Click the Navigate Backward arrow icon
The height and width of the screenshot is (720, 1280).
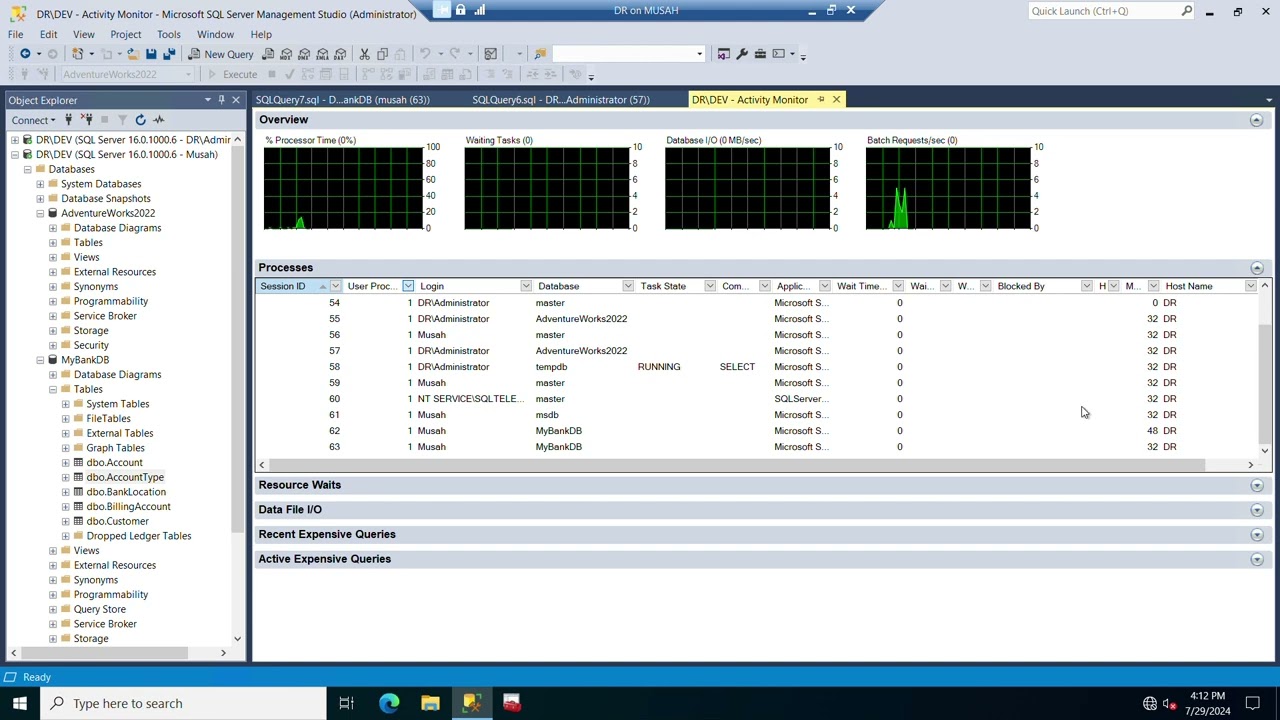25,54
